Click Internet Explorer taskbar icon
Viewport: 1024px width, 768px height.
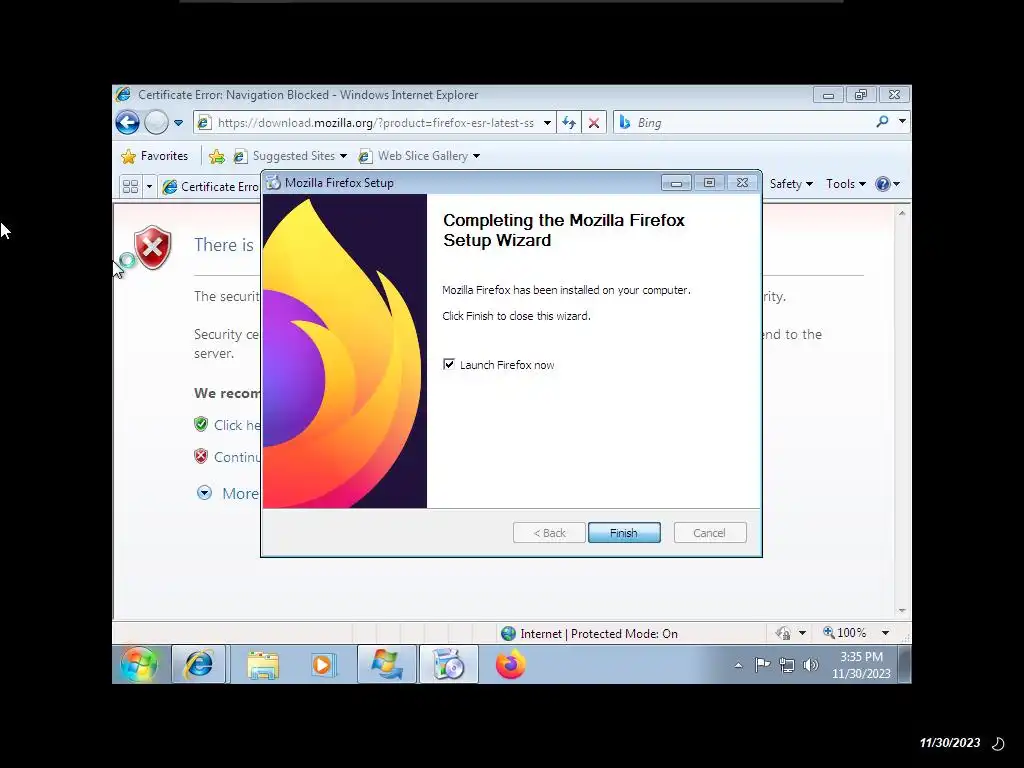pyautogui.click(x=199, y=665)
